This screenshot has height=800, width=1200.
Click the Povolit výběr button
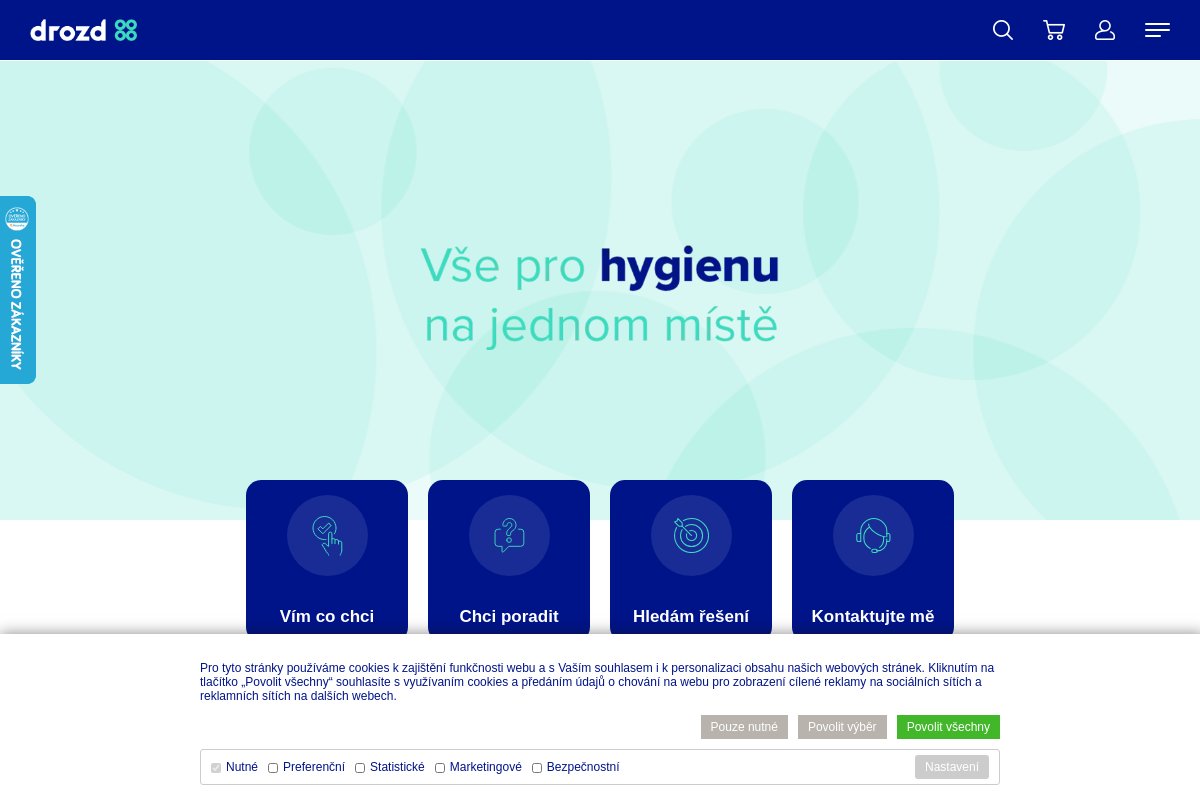coord(842,727)
